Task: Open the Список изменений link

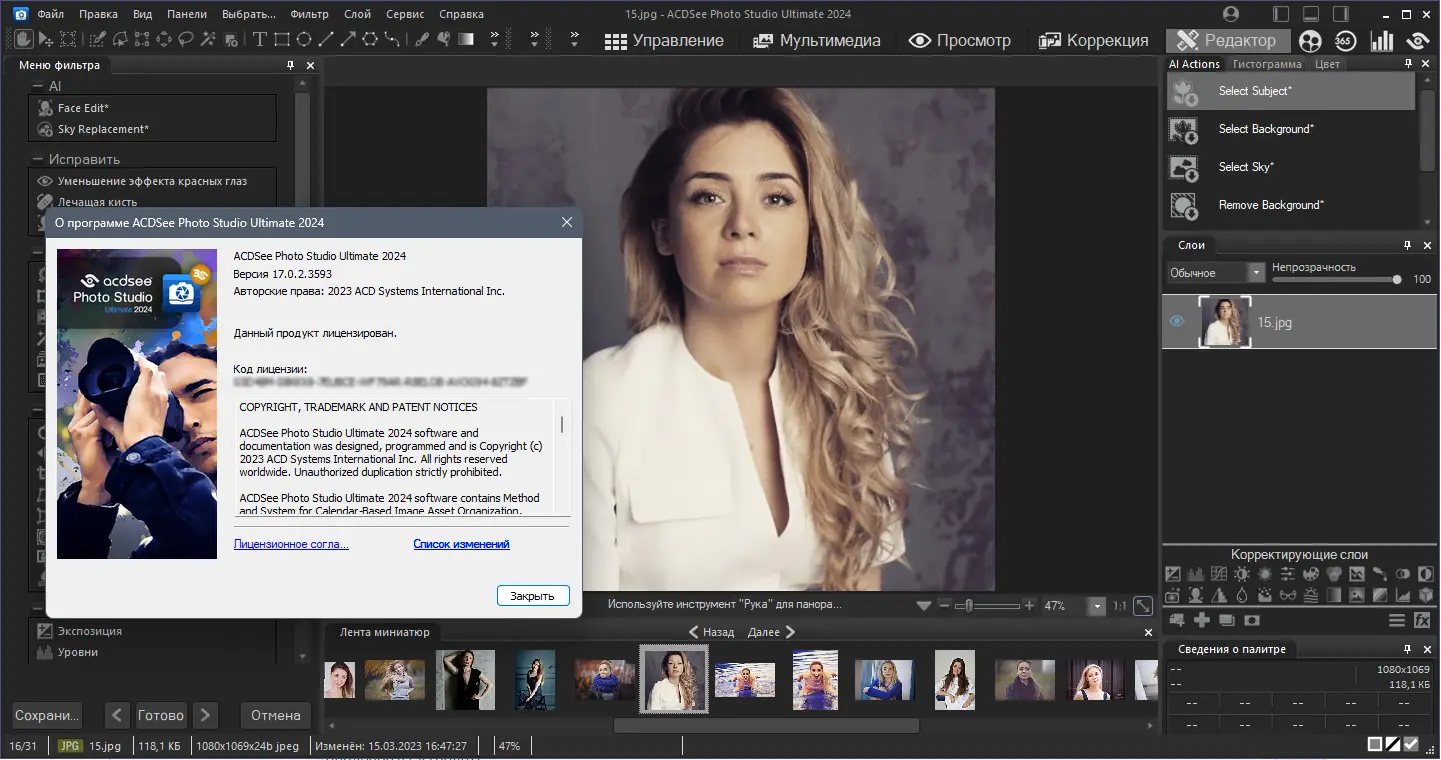Action: point(461,544)
